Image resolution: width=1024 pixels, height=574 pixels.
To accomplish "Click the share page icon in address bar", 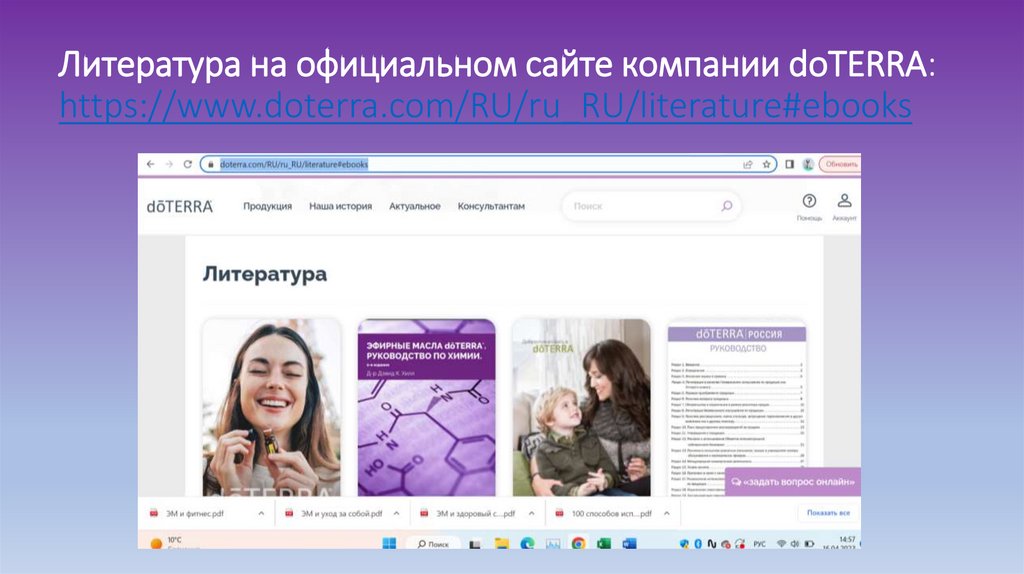I will point(748,165).
